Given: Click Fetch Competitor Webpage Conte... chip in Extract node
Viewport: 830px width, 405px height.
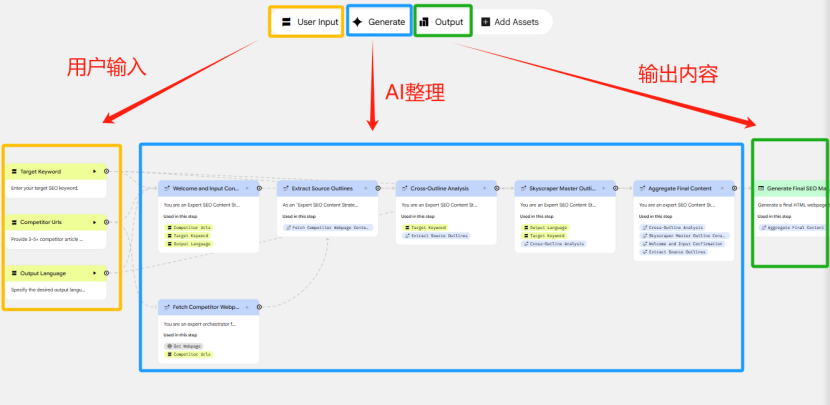Looking at the screenshot, I should tap(328, 227).
